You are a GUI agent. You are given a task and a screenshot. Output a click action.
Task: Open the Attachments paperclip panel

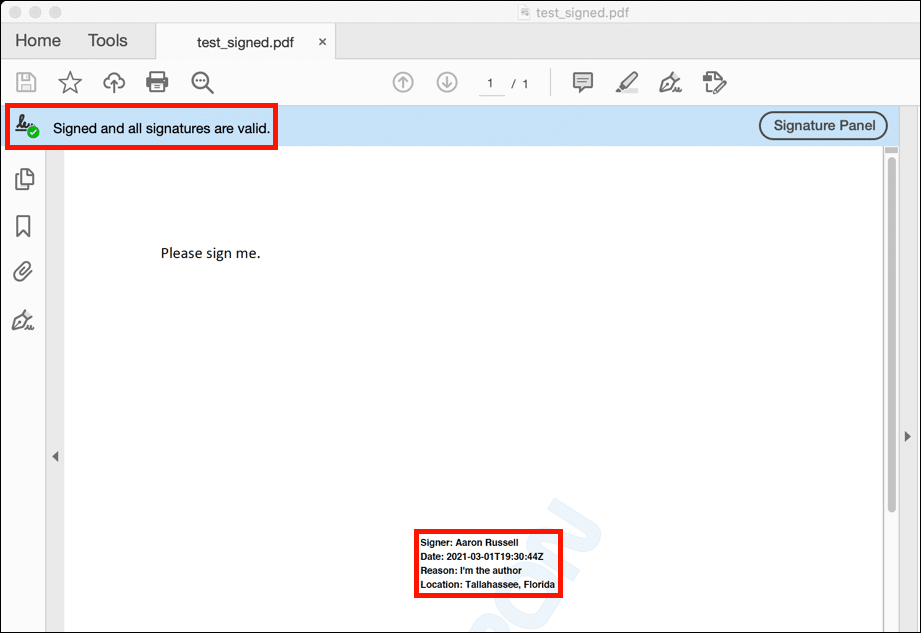23,272
